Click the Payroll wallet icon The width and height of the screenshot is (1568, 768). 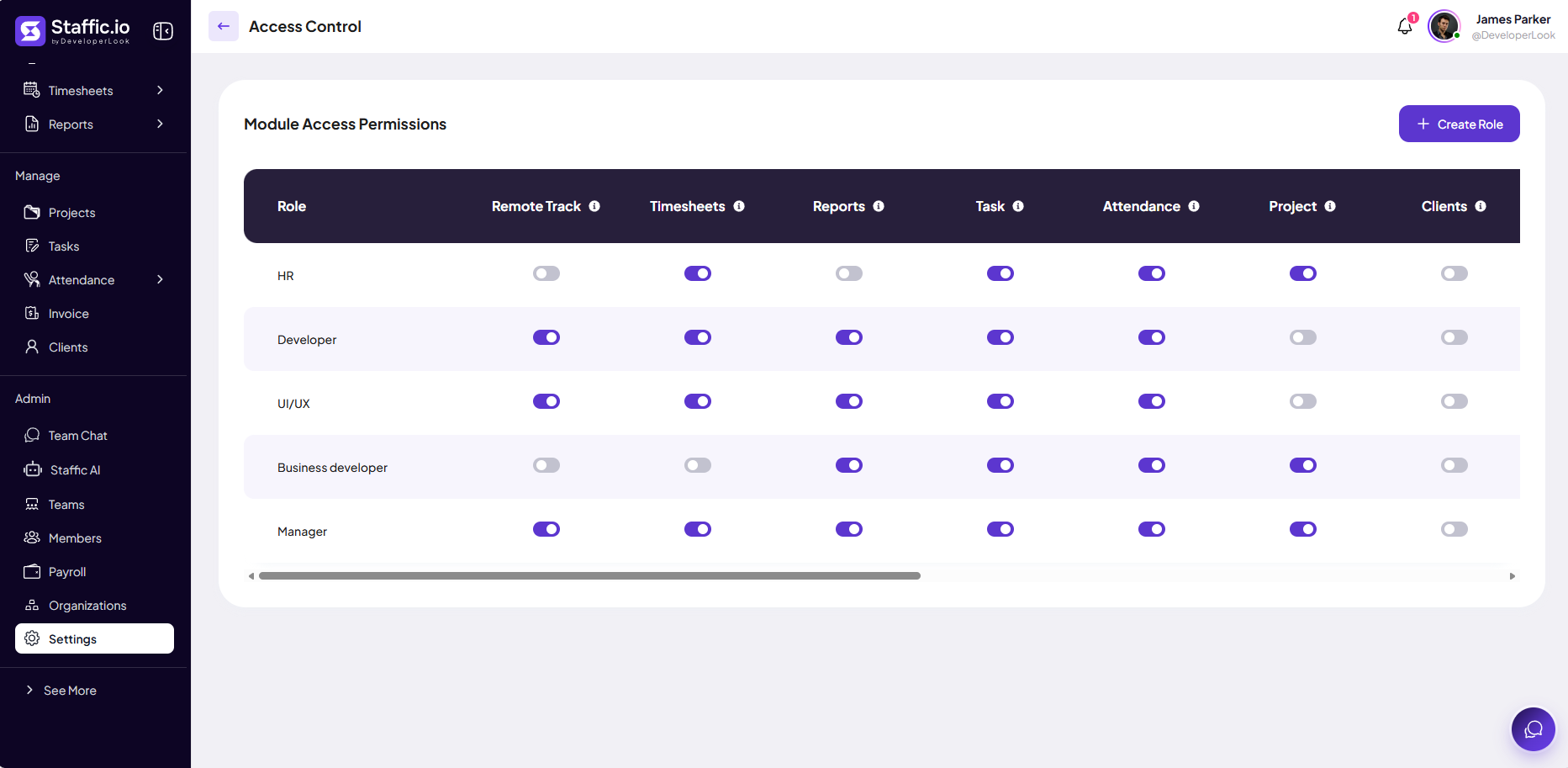[x=32, y=571]
